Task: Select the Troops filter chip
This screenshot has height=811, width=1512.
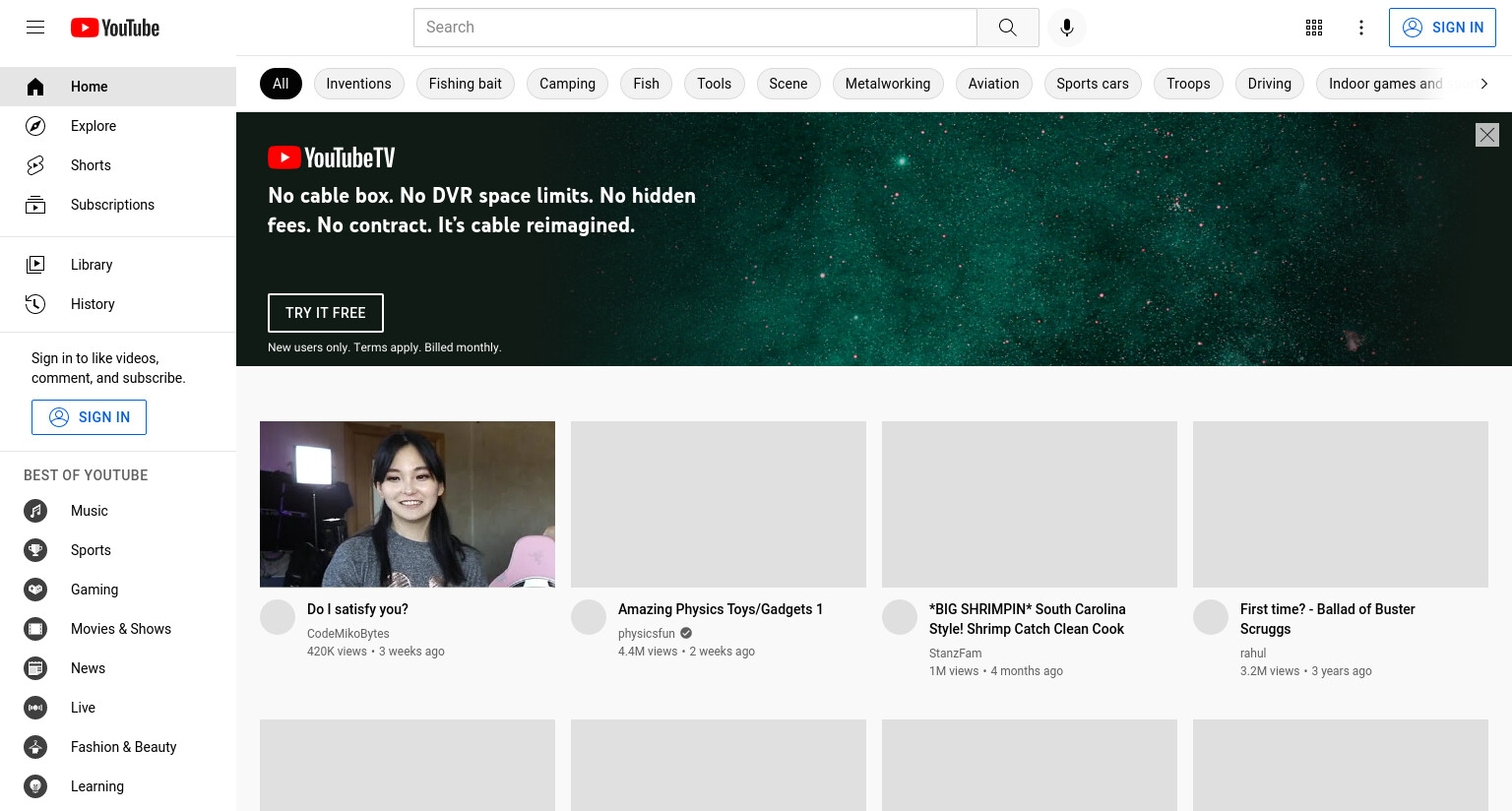Action: point(1189,84)
